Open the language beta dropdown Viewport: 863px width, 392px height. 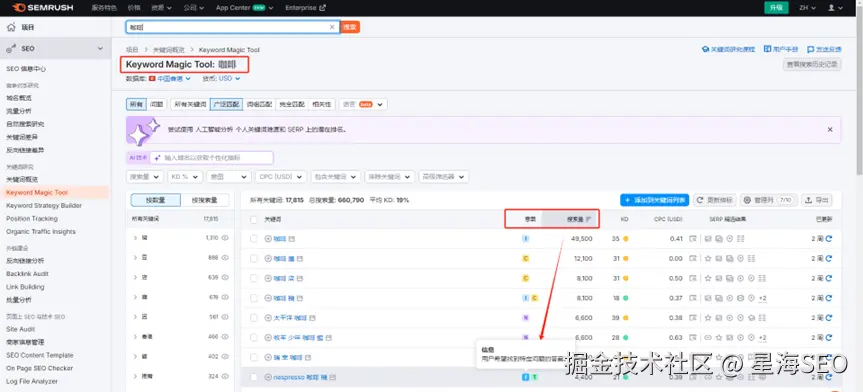pyautogui.click(x=363, y=104)
